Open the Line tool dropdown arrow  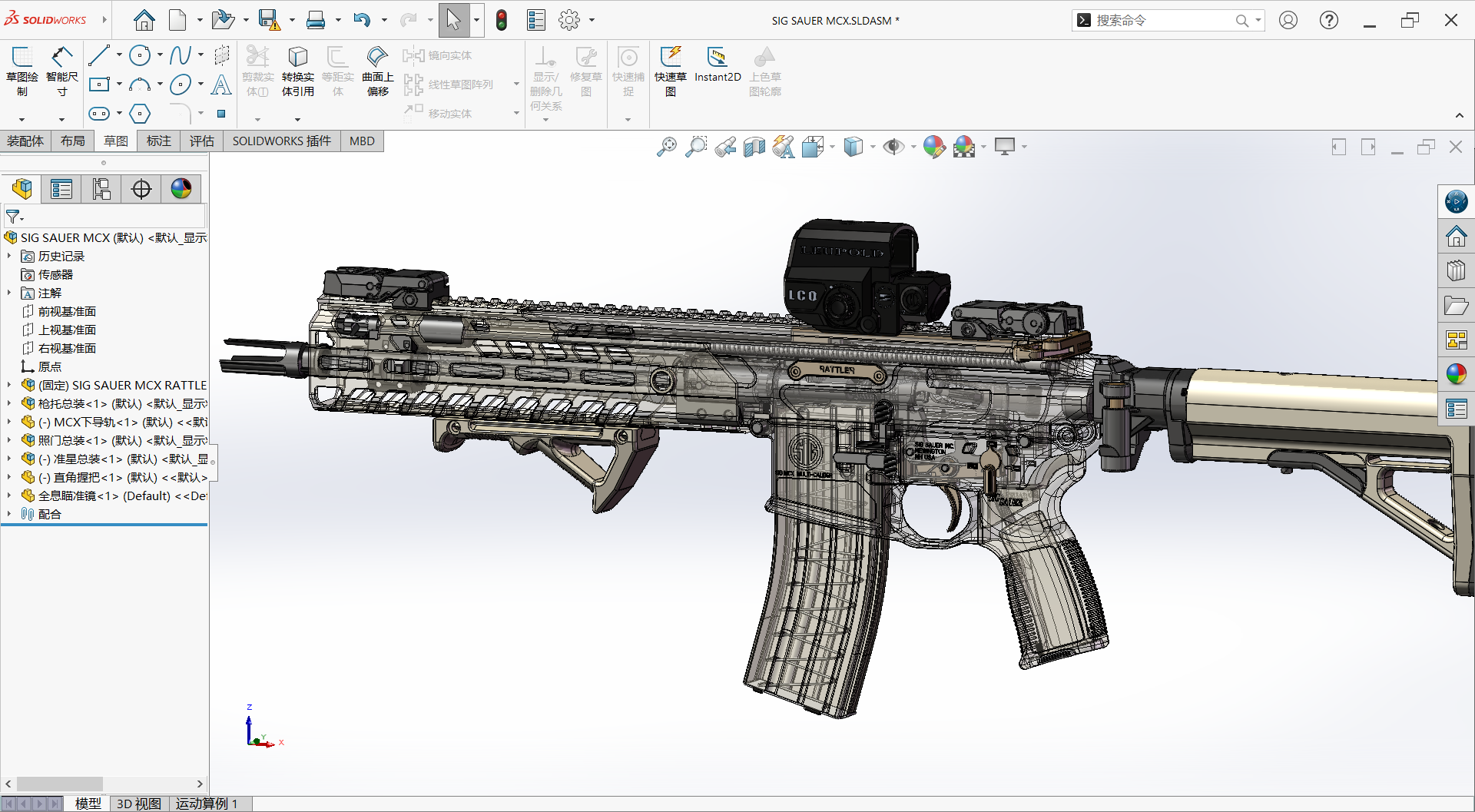pos(119,55)
